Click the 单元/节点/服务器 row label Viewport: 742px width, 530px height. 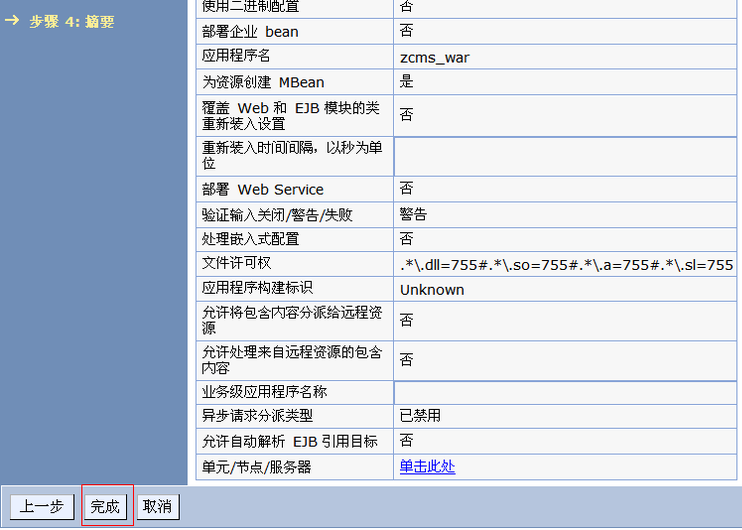click(x=257, y=467)
